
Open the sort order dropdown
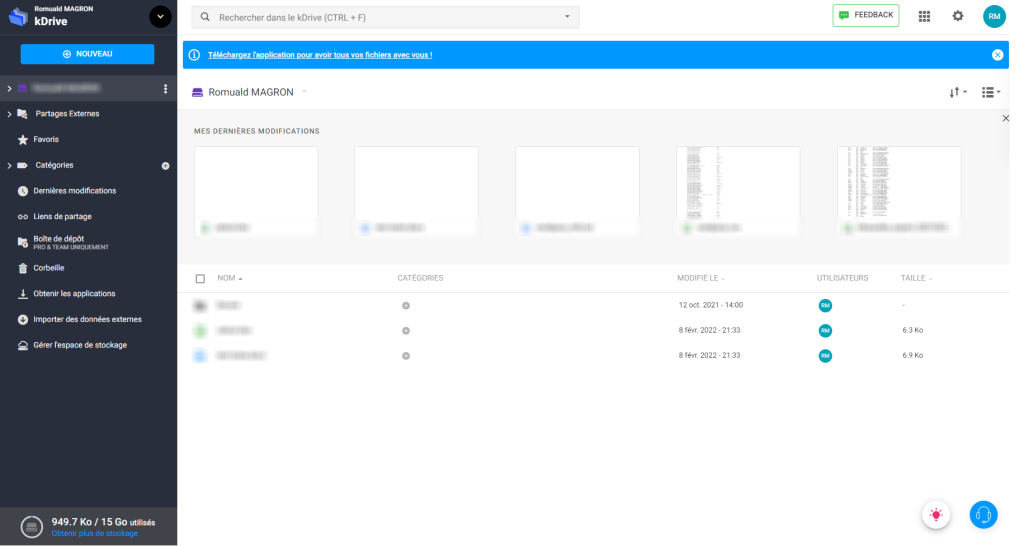958,93
